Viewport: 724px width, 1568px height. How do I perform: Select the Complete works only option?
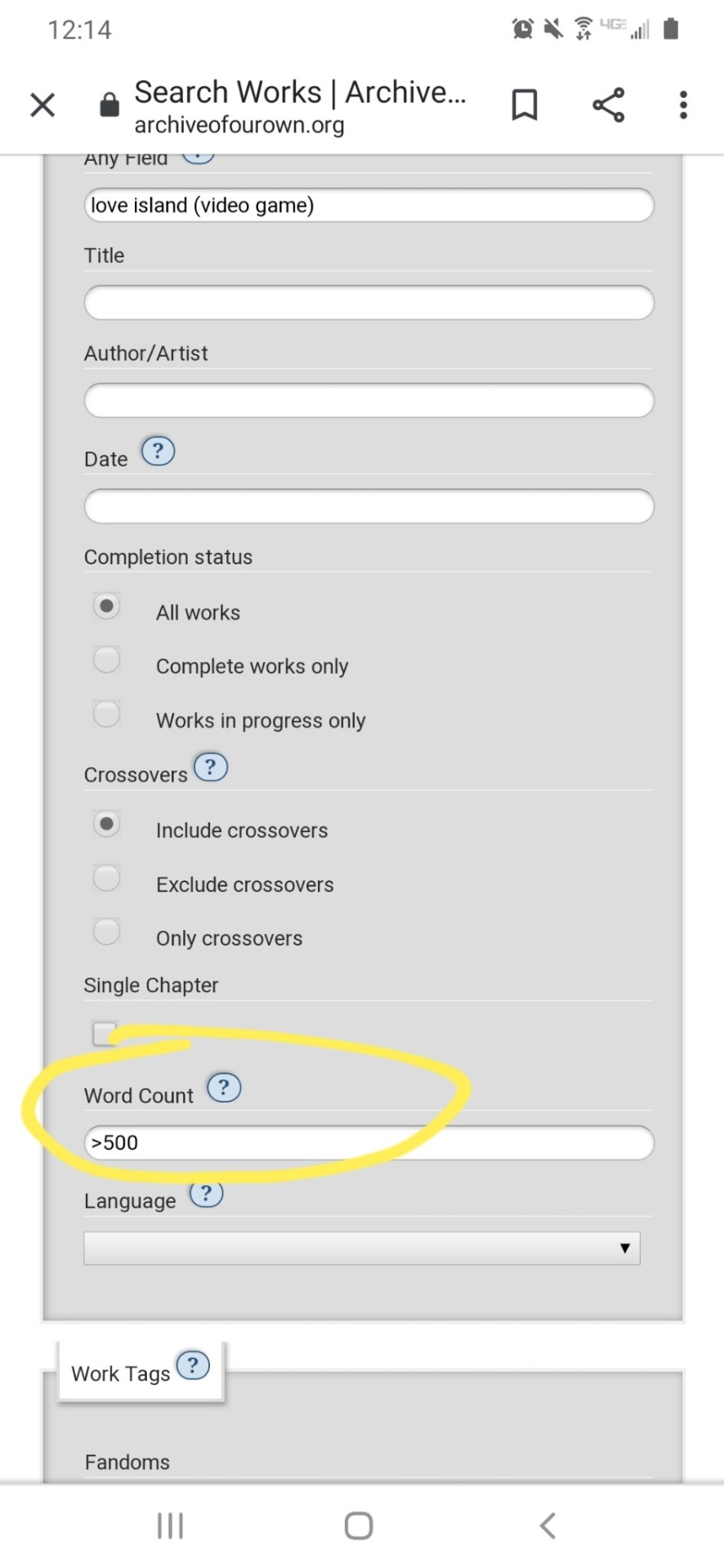click(x=106, y=660)
